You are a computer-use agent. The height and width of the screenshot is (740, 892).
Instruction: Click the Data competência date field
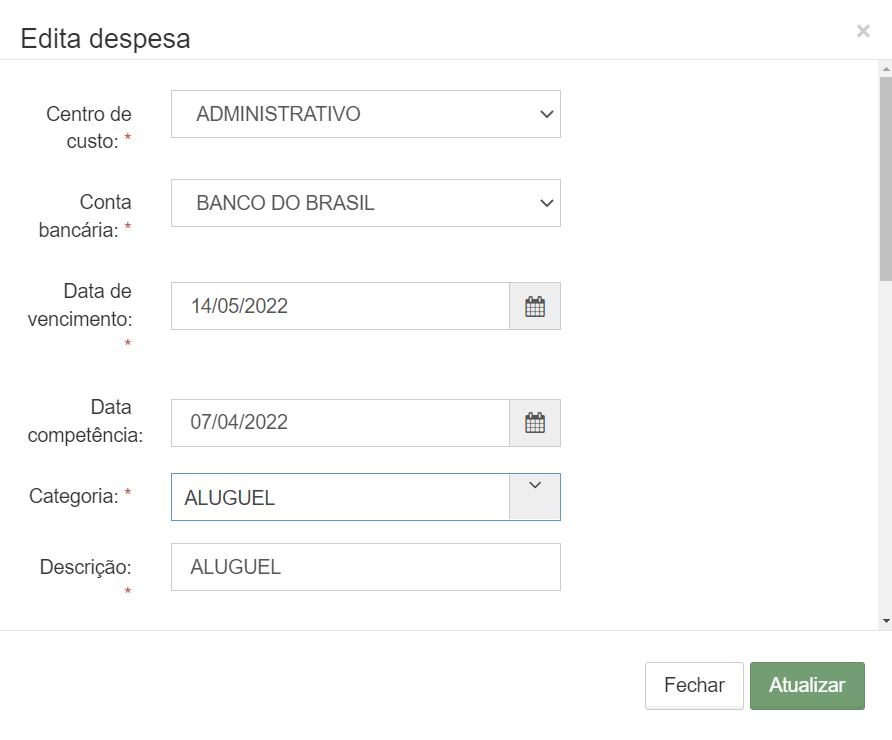pos(340,423)
